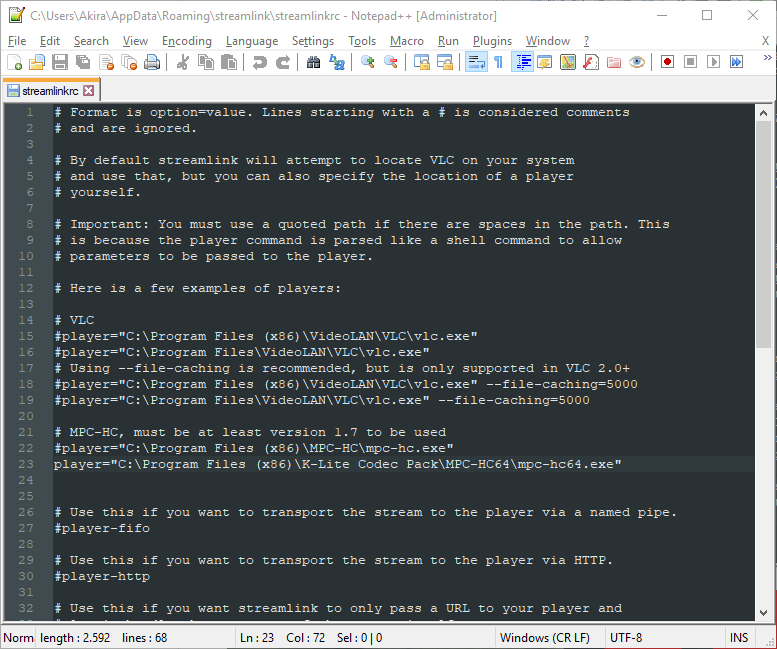The image size is (777, 649).
Task: Open the File menu
Action: tap(17, 41)
